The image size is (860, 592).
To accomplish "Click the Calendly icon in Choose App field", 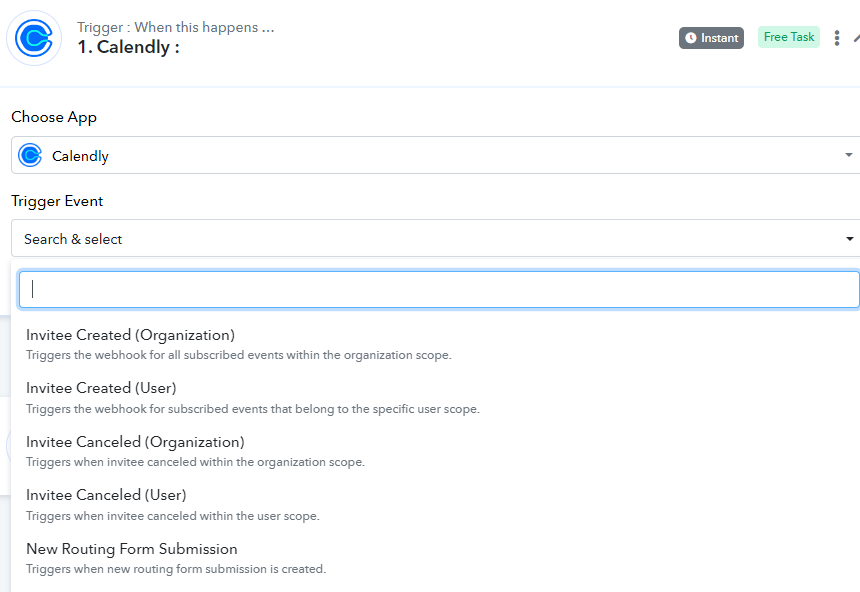I will click(x=30, y=155).
